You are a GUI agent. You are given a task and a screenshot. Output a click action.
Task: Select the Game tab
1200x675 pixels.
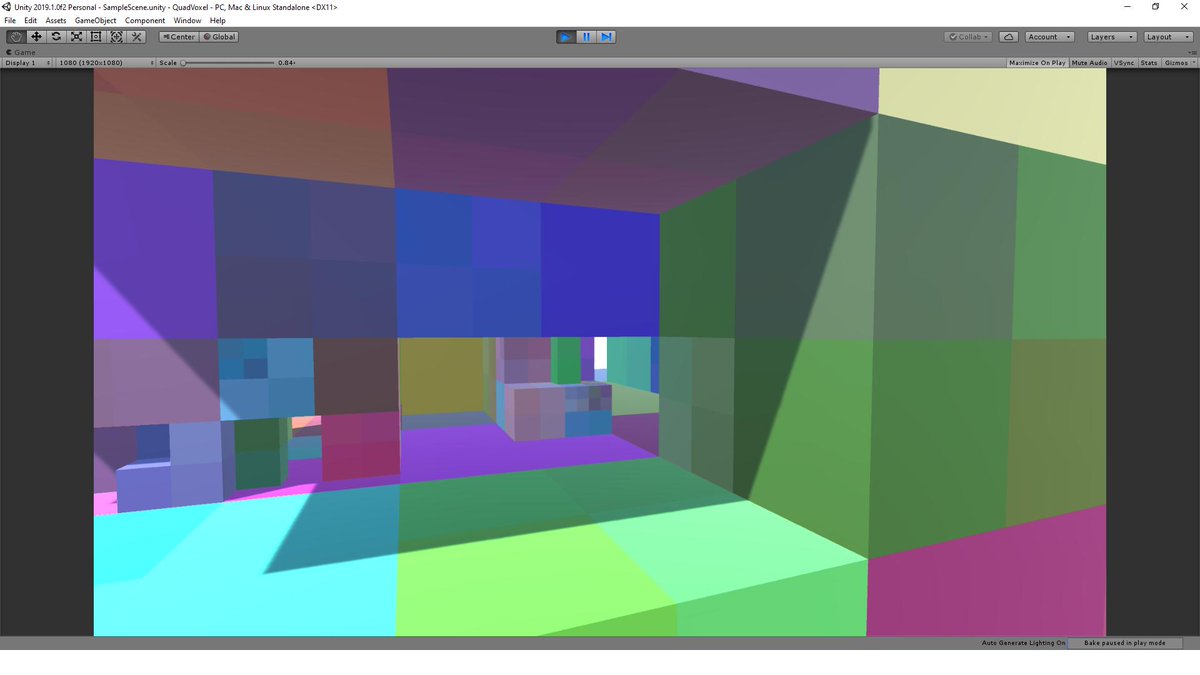pos(21,52)
